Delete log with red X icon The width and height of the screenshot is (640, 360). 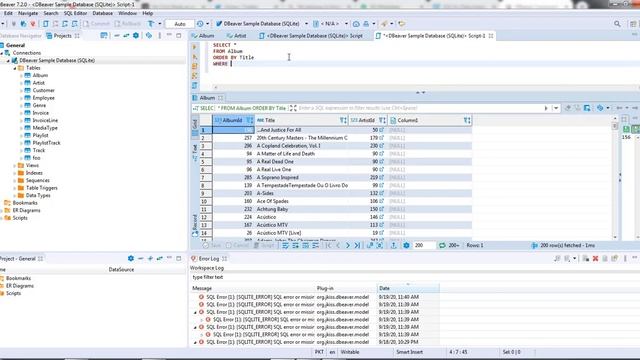(596, 258)
